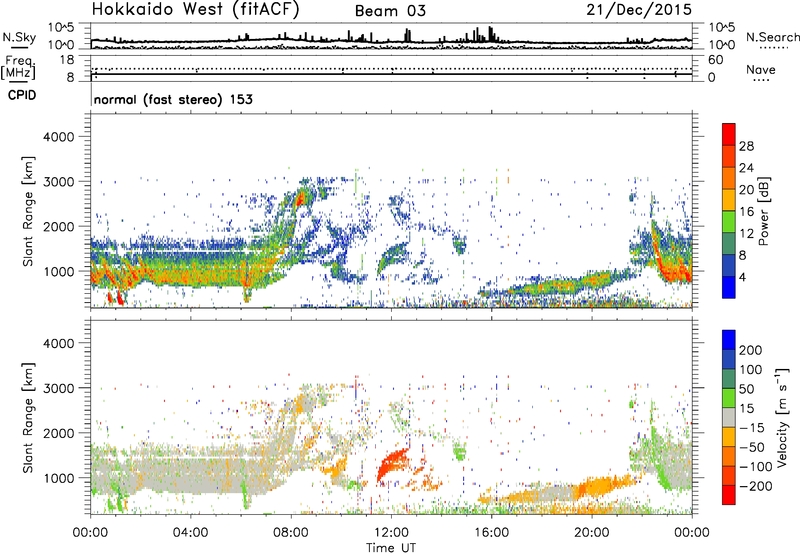
Task: Click the "Velocity [m s-1]" colorbar label
Action: [x=781, y=417]
